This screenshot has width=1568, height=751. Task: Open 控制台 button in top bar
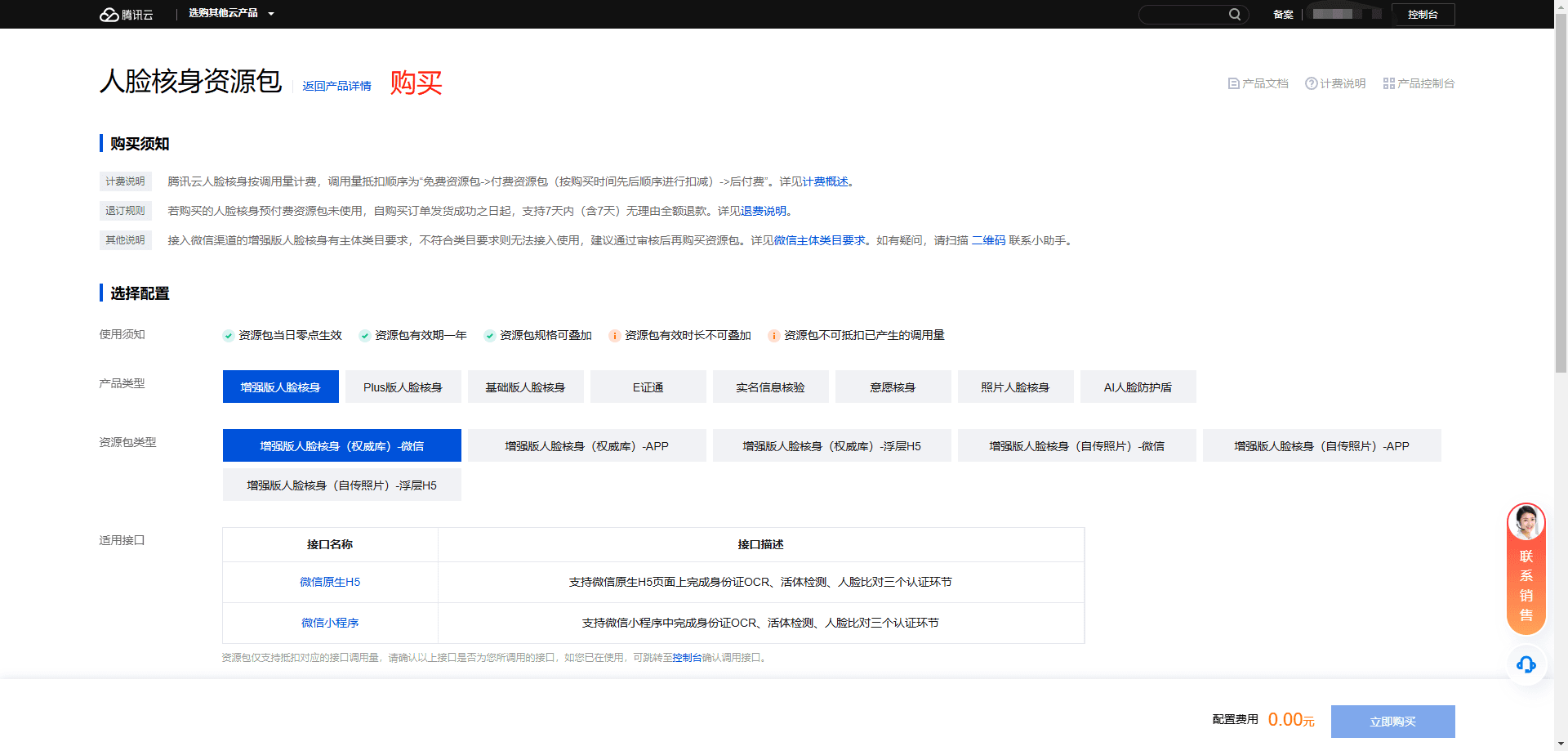tap(1423, 15)
